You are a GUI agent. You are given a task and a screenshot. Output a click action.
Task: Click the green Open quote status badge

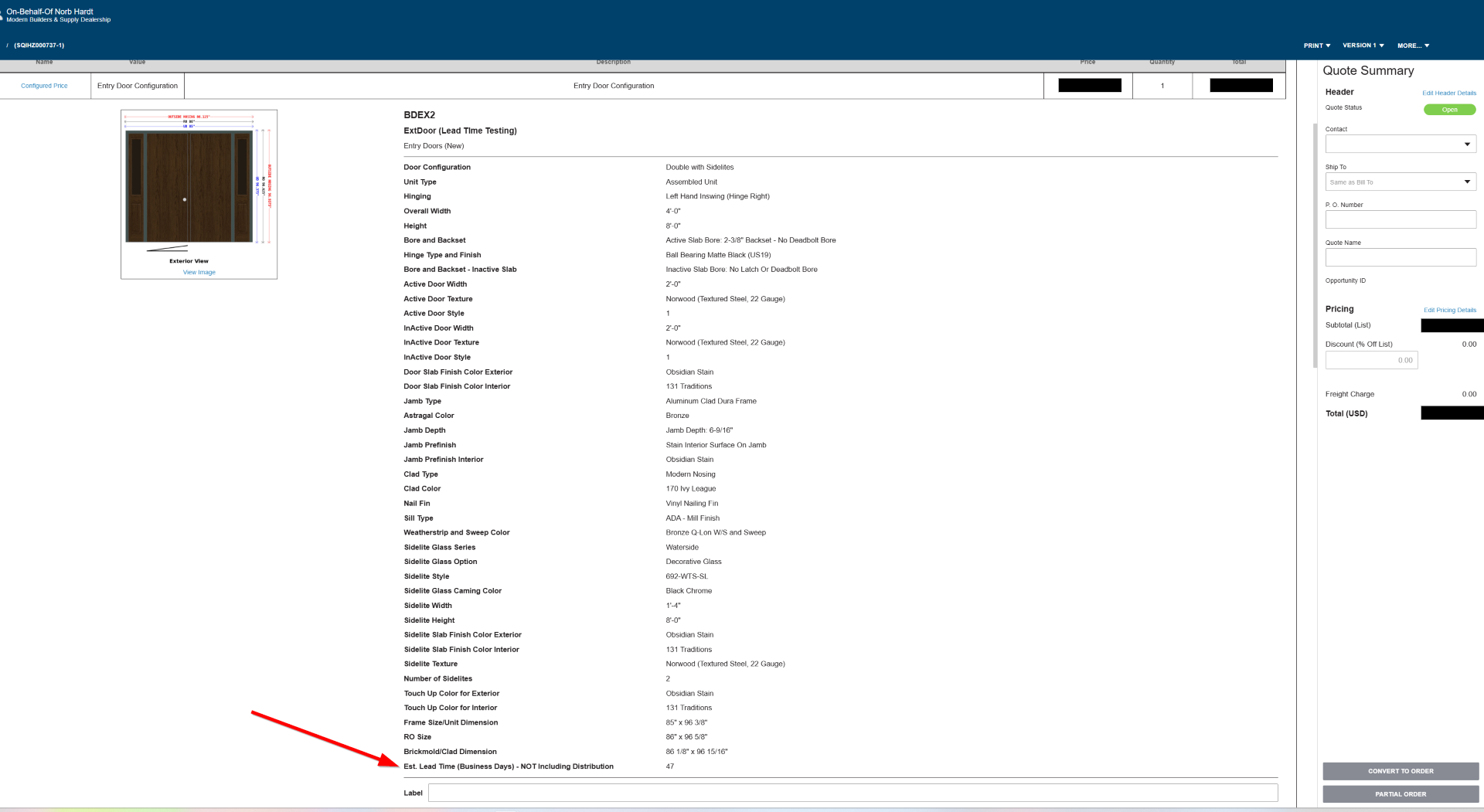[x=1450, y=110]
